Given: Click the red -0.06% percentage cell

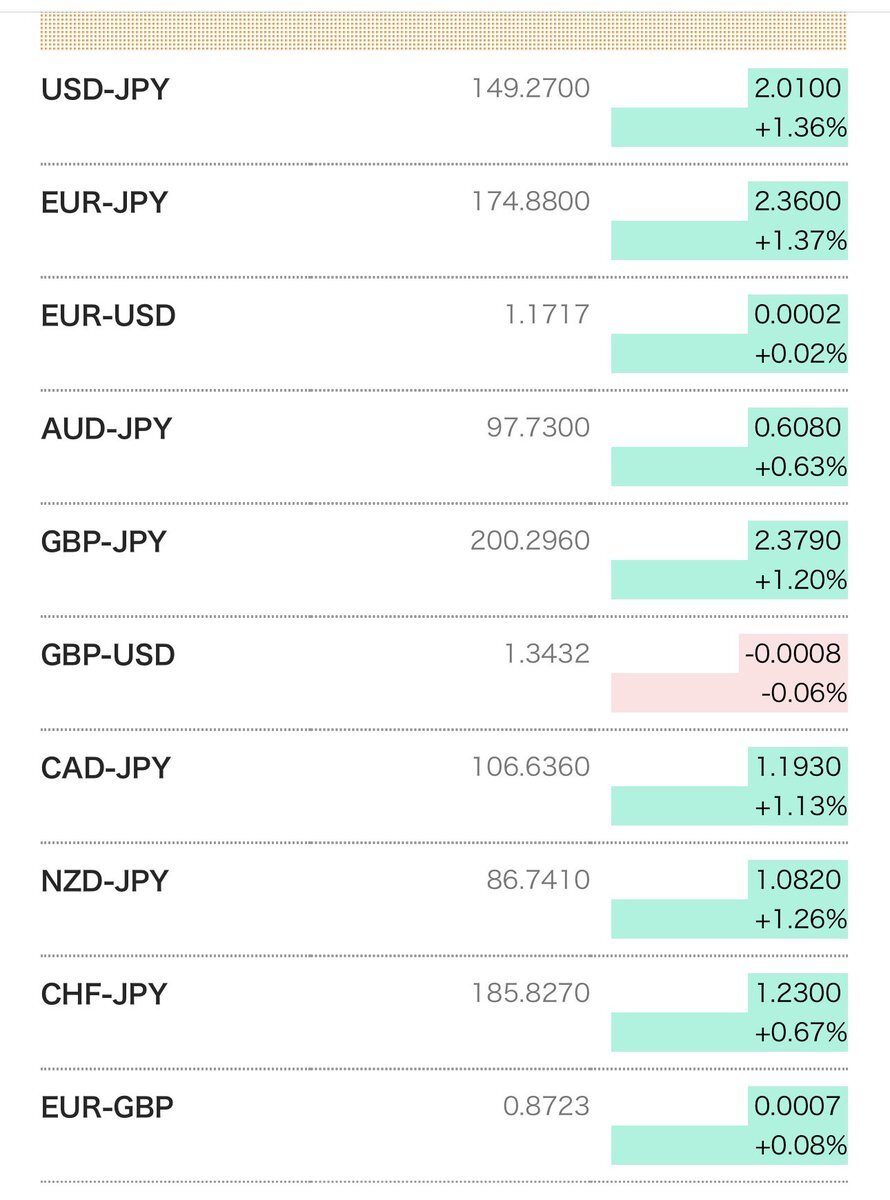Looking at the screenshot, I should tap(729, 693).
